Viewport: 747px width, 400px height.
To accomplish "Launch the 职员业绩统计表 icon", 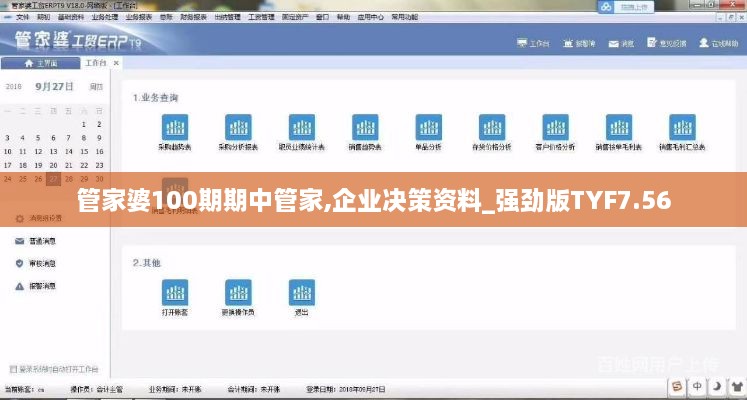I will [302, 127].
